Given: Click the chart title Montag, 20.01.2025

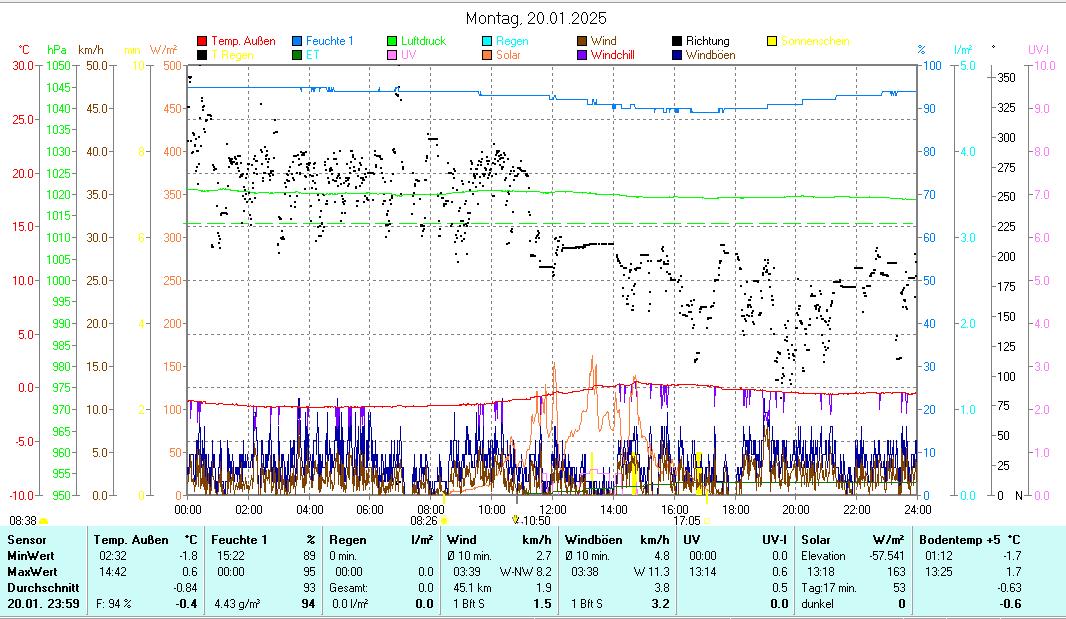Looking at the screenshot, I should click(x=536, y=18).
